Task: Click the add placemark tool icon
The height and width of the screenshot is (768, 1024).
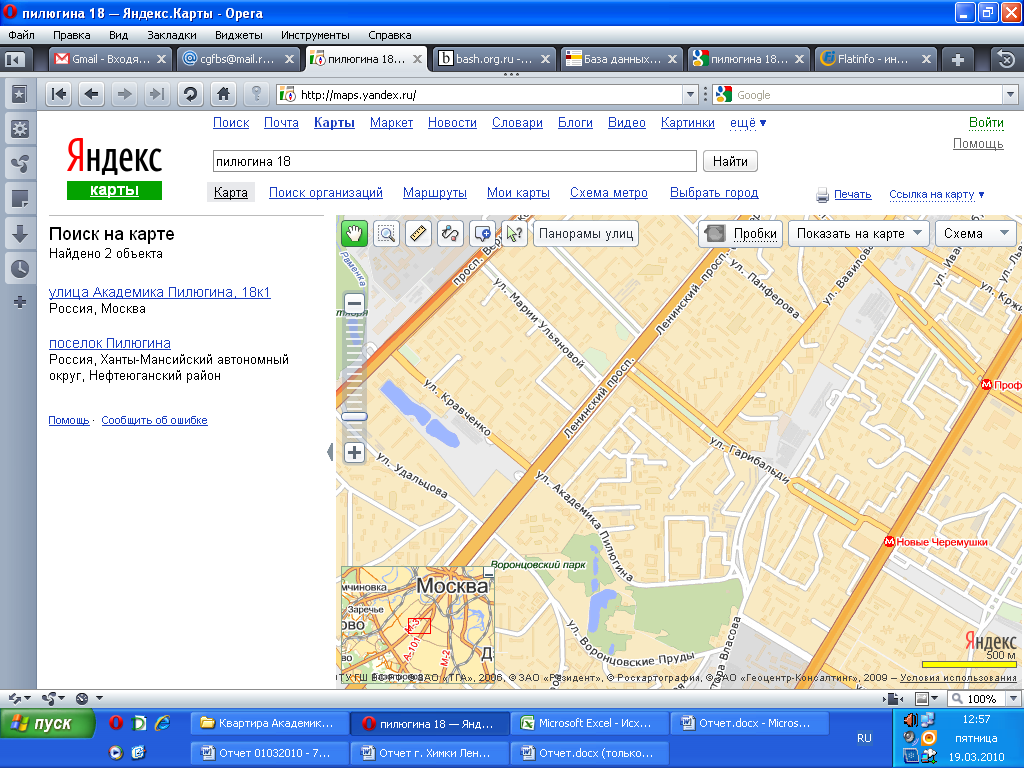Action: coord(482,234)
